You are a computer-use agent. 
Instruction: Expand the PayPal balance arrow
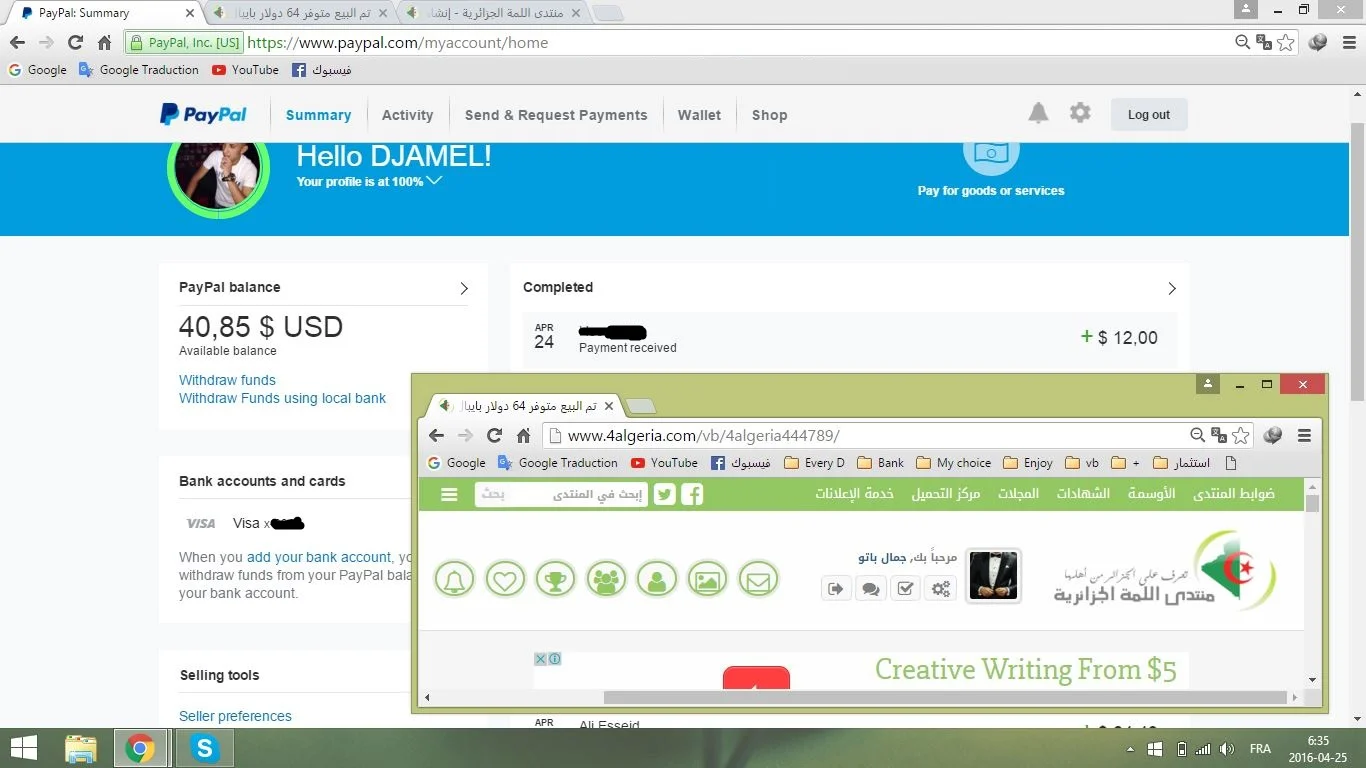(x=464, y=288)
